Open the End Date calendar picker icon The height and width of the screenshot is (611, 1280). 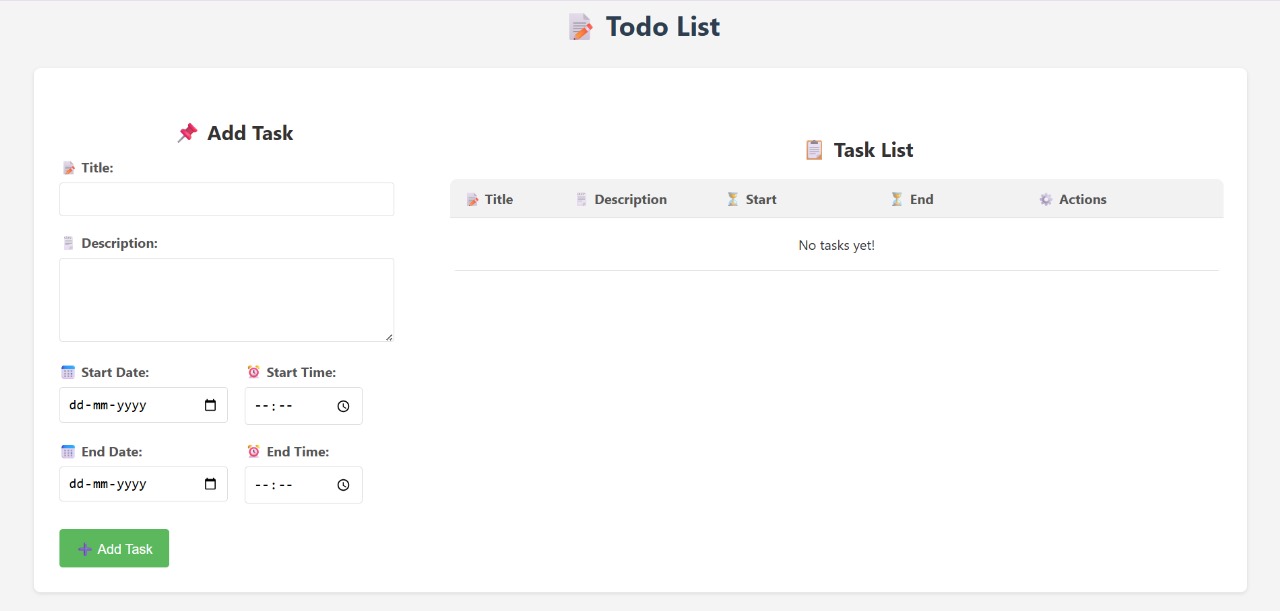pyautogui.click(x=210, y=484)
